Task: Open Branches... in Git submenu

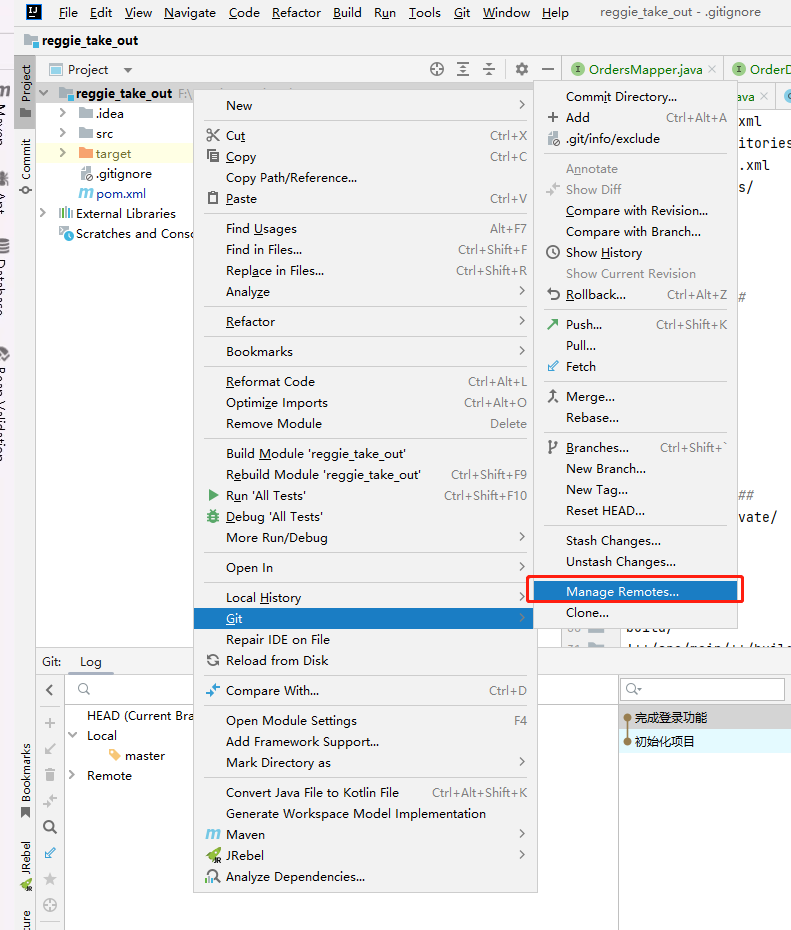Action: tap(635, 447)
